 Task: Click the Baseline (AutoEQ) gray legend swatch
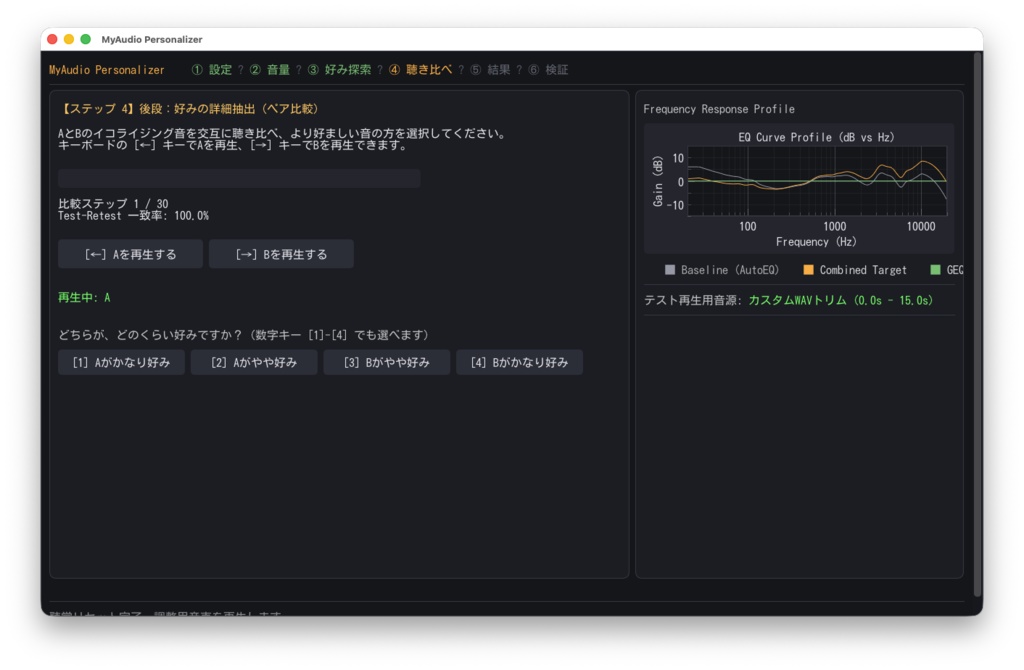point(669,270)
